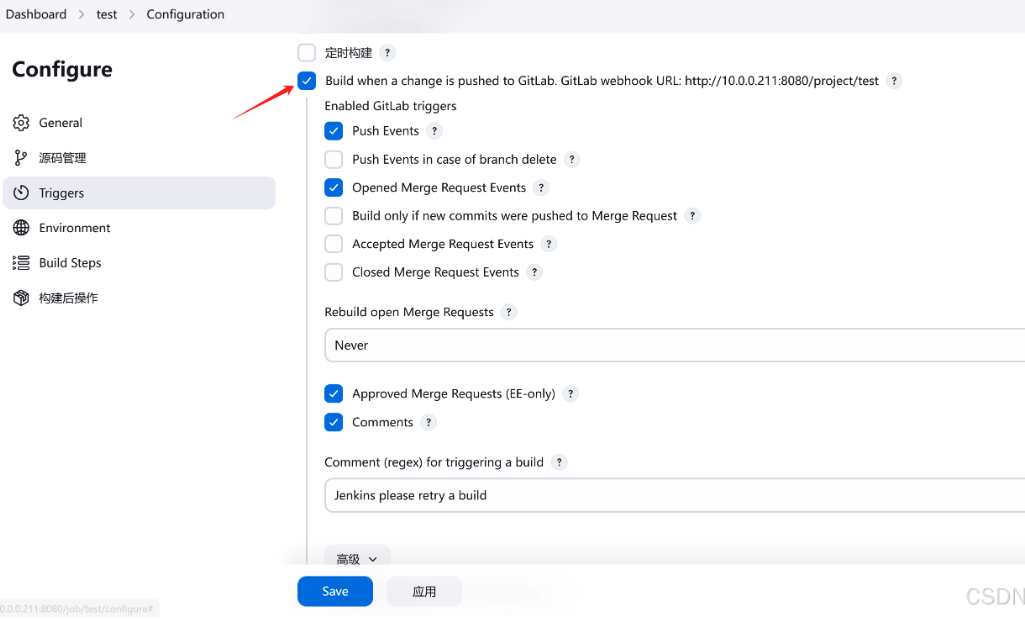The image size is (1025, 619).
Task: Click the 源码管理 branch icon
Action: [x=21, y=158]
